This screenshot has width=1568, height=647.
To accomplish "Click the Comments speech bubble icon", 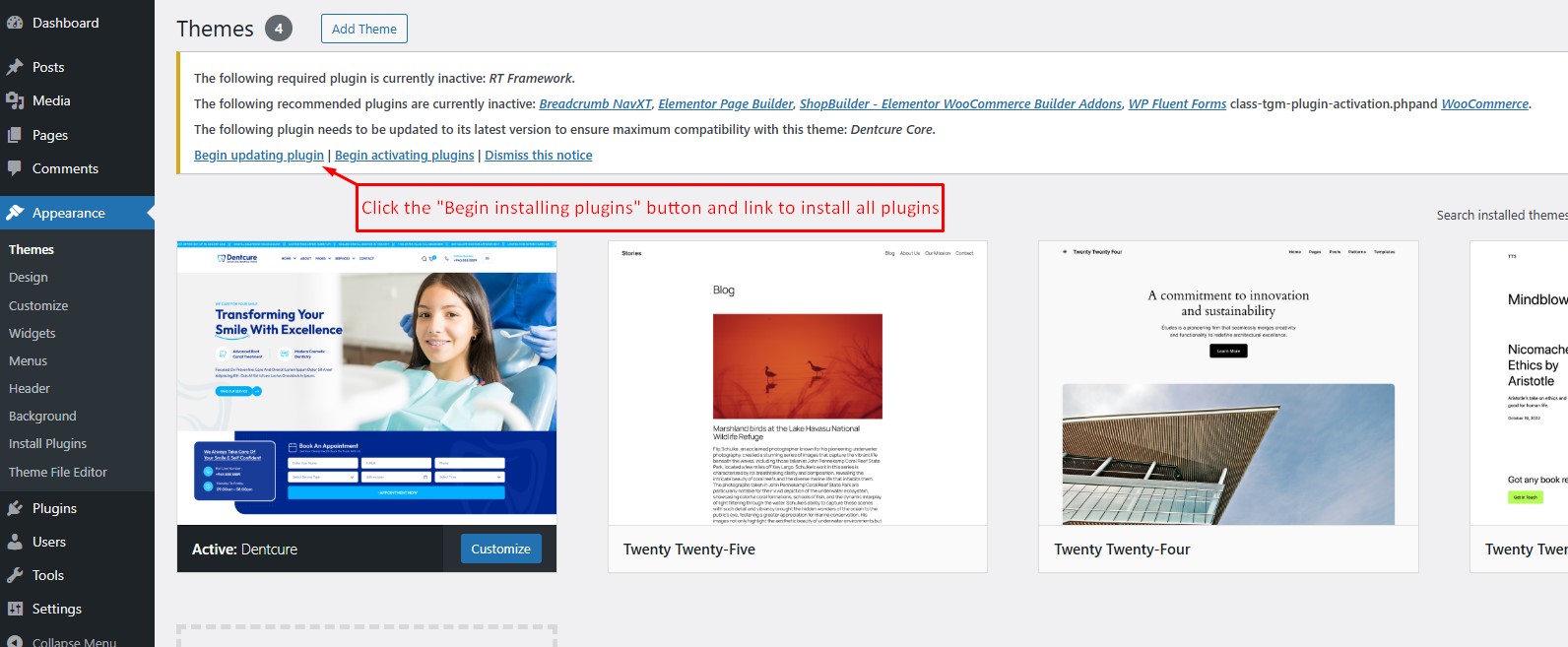I will (15, 168).
